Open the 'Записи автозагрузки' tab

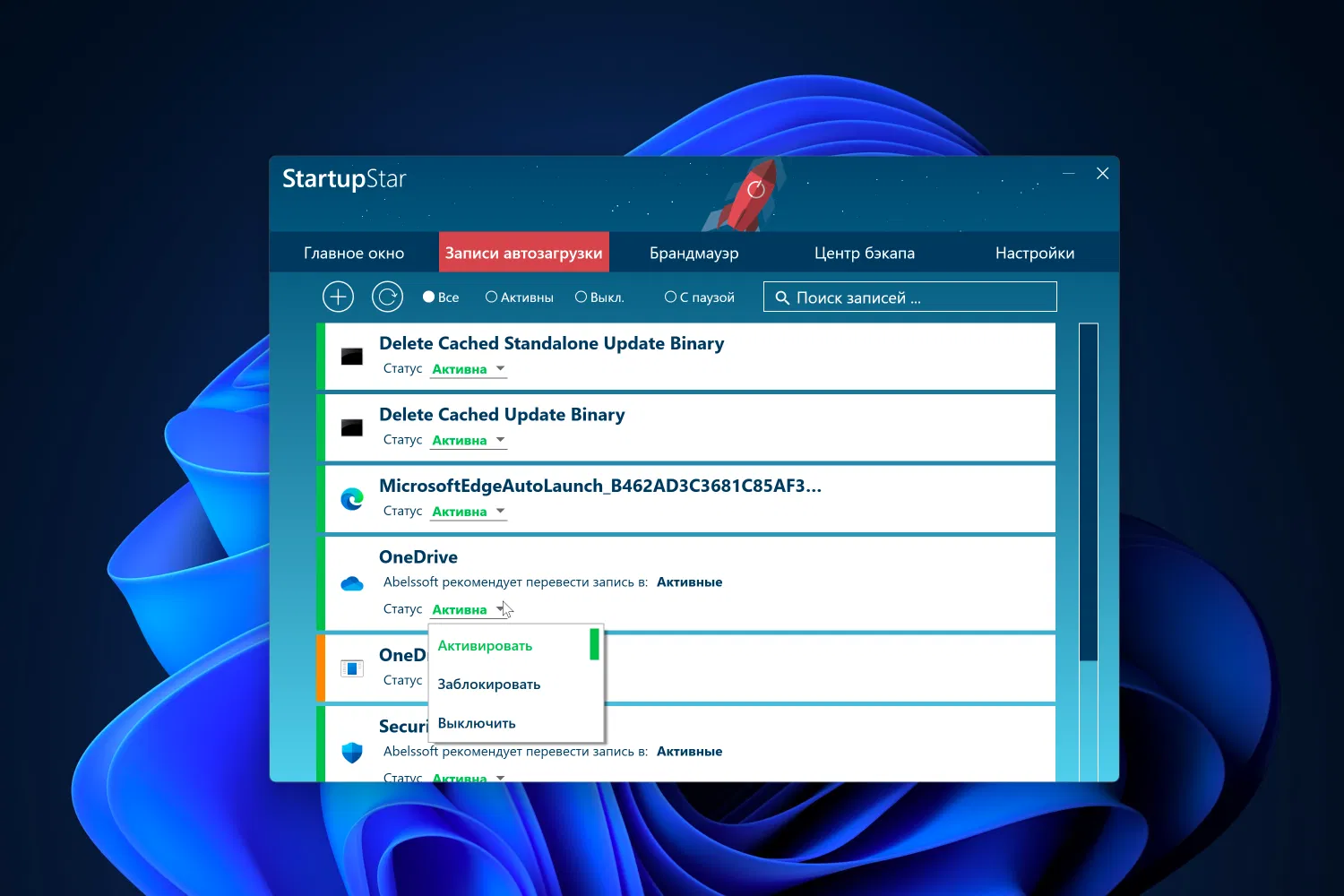pyautogui.click(x=524, y=253)
